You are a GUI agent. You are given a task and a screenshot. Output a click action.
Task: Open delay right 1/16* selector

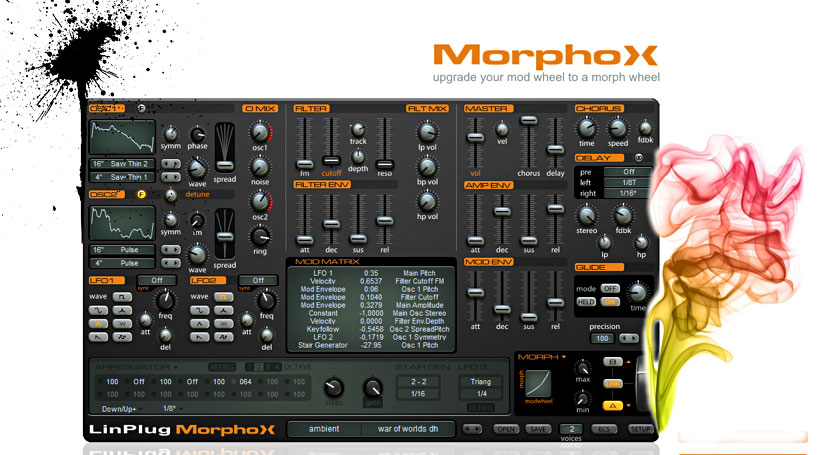pyautogui.click(x=628, y=193)
